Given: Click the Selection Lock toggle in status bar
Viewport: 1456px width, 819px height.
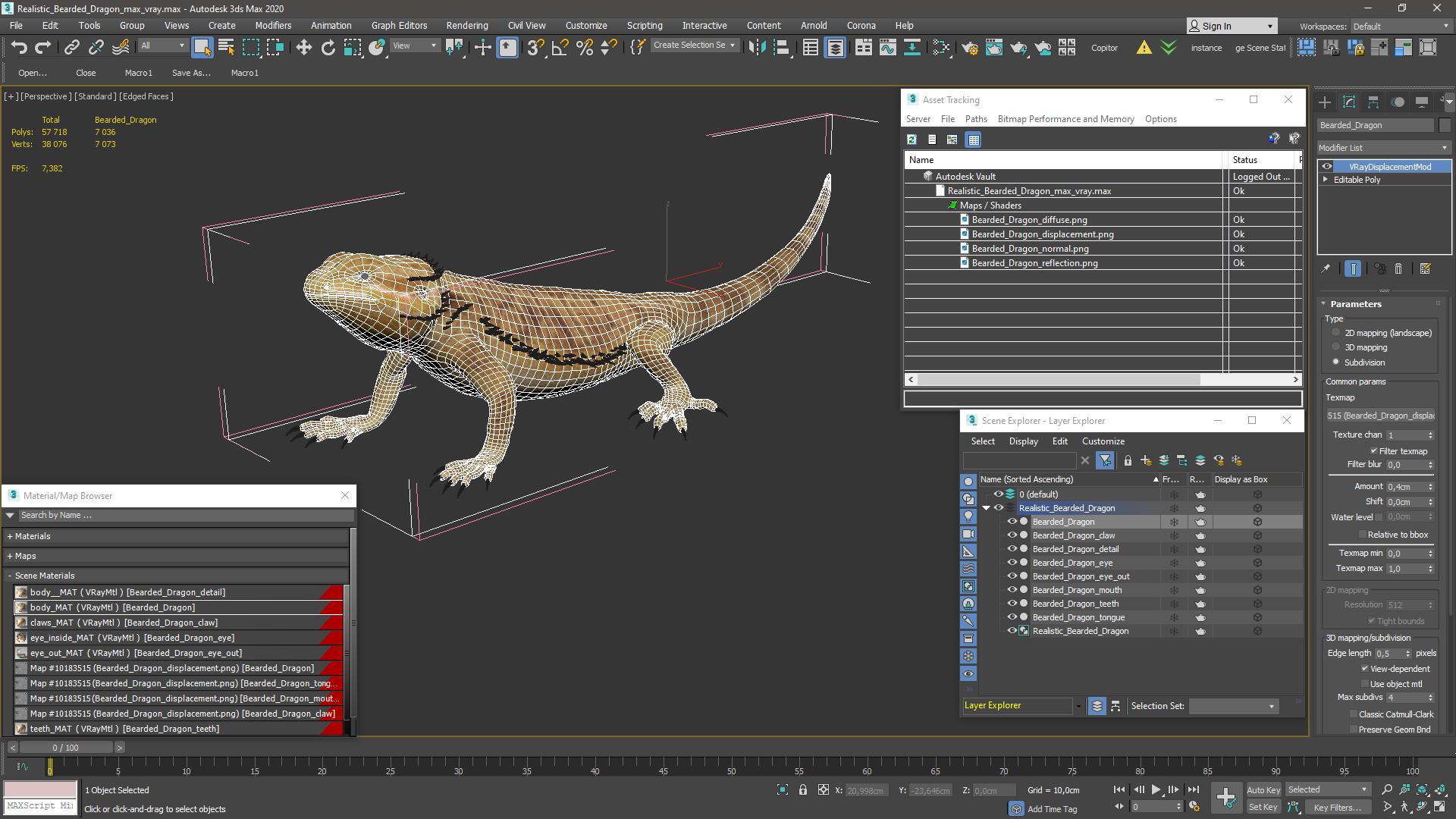Looking at the screenshot, I should [x=803, y=789].
